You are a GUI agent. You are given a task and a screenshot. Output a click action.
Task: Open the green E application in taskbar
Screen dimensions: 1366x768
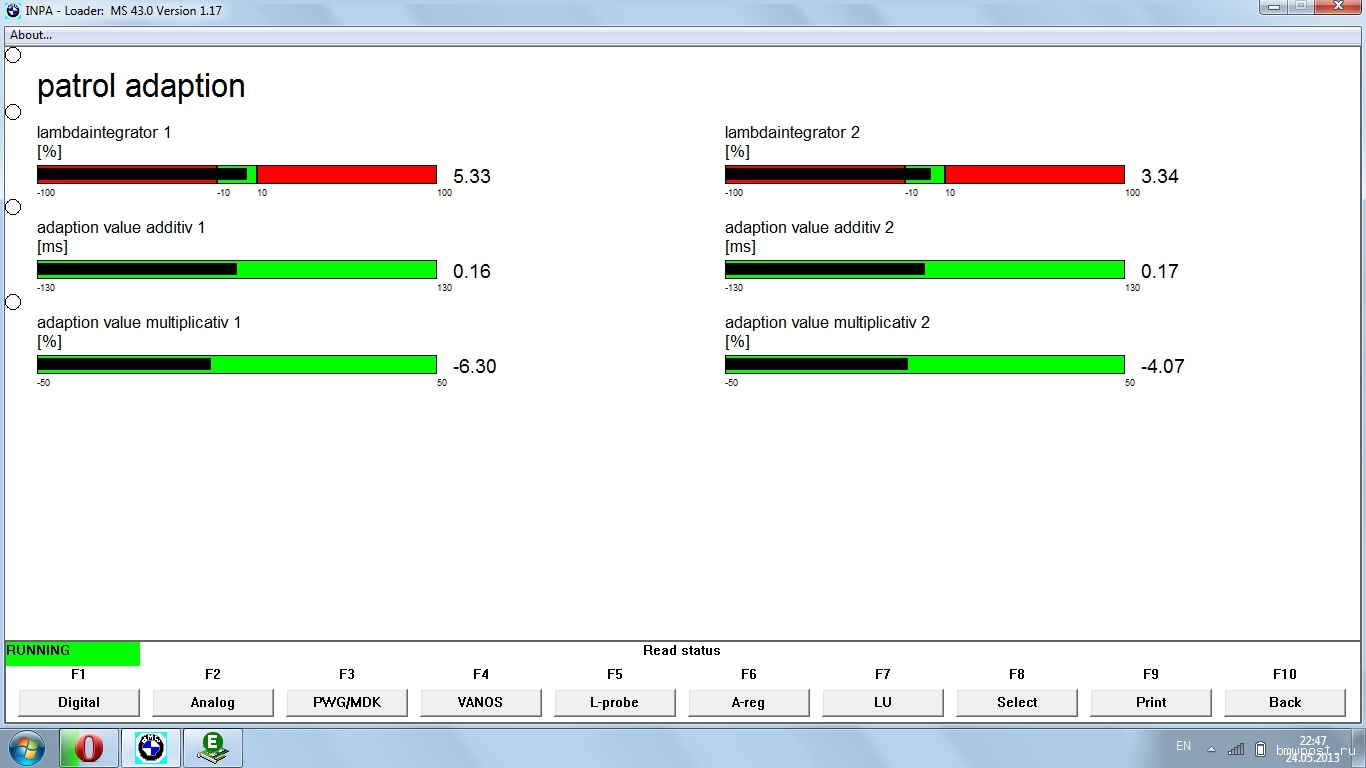click(x=212, y=748)
